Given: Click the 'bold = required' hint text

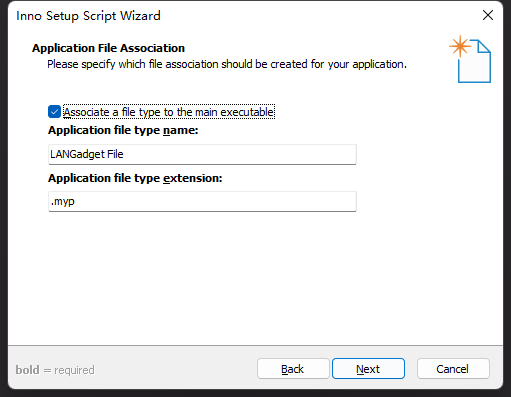Looking at the screenshot, I should point(55,370).
